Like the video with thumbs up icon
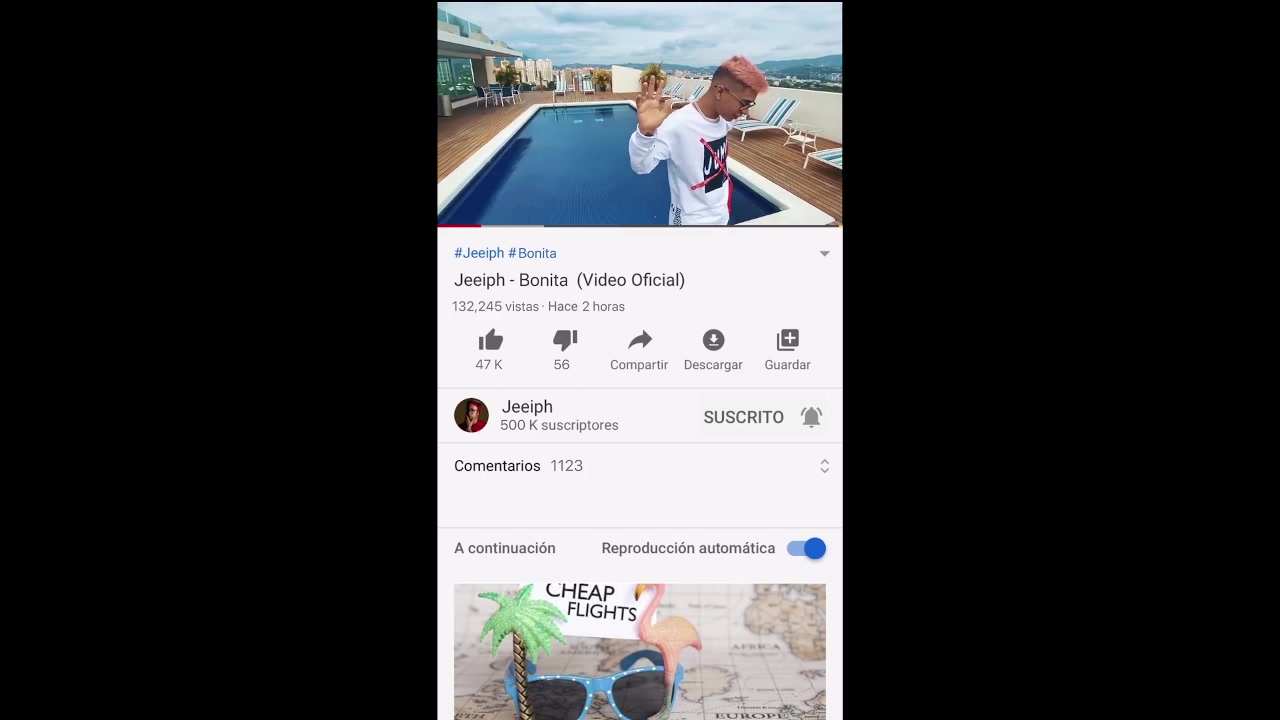Screen dimensions: 1280x720 pos(490,341)
